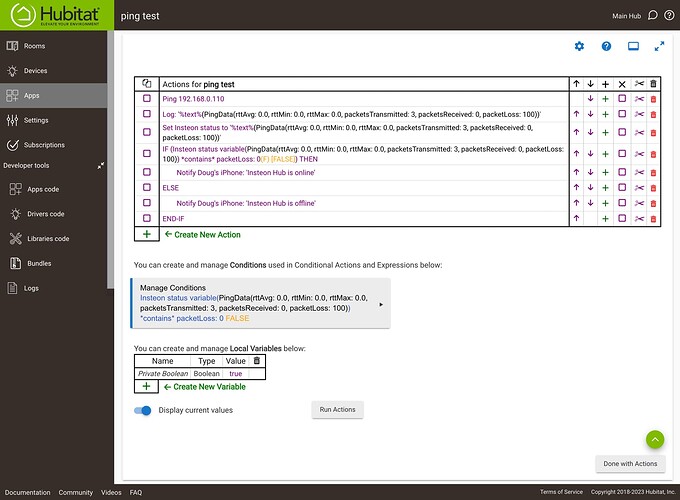Click the copy icon in the Actions table header
Screen dimensions: 680x500
pos(147,84)
